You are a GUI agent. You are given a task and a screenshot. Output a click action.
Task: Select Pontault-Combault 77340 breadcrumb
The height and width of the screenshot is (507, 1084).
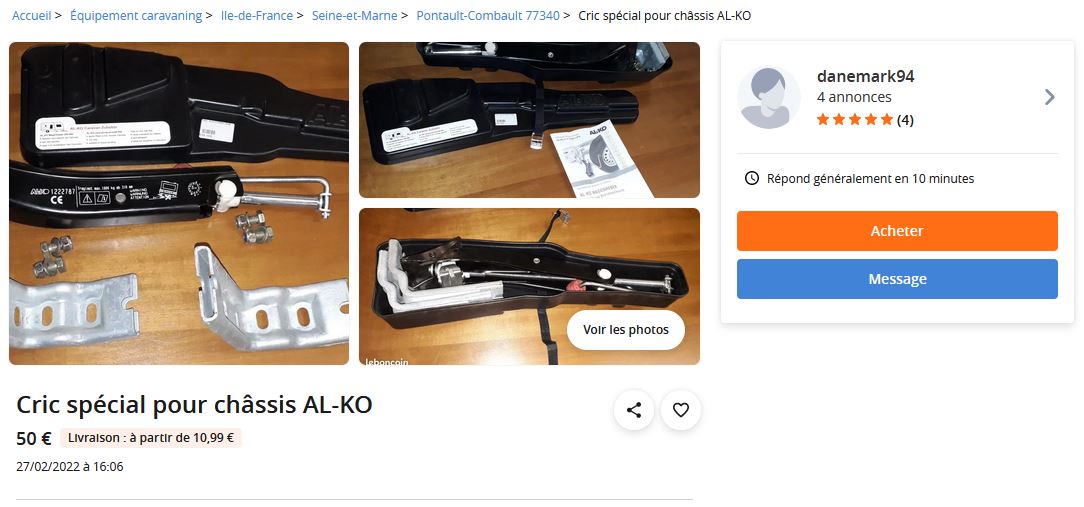[488, 15]
